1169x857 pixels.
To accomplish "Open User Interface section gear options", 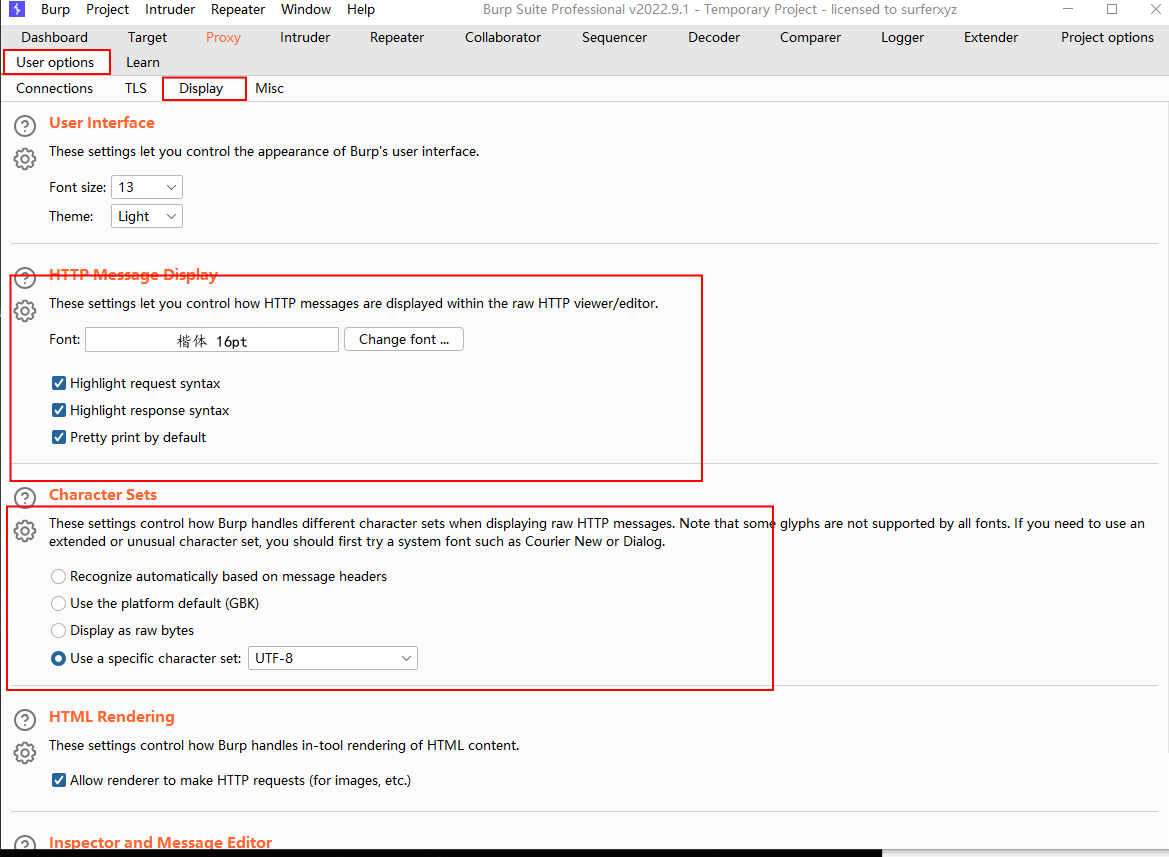I will [x=25, y=159].
